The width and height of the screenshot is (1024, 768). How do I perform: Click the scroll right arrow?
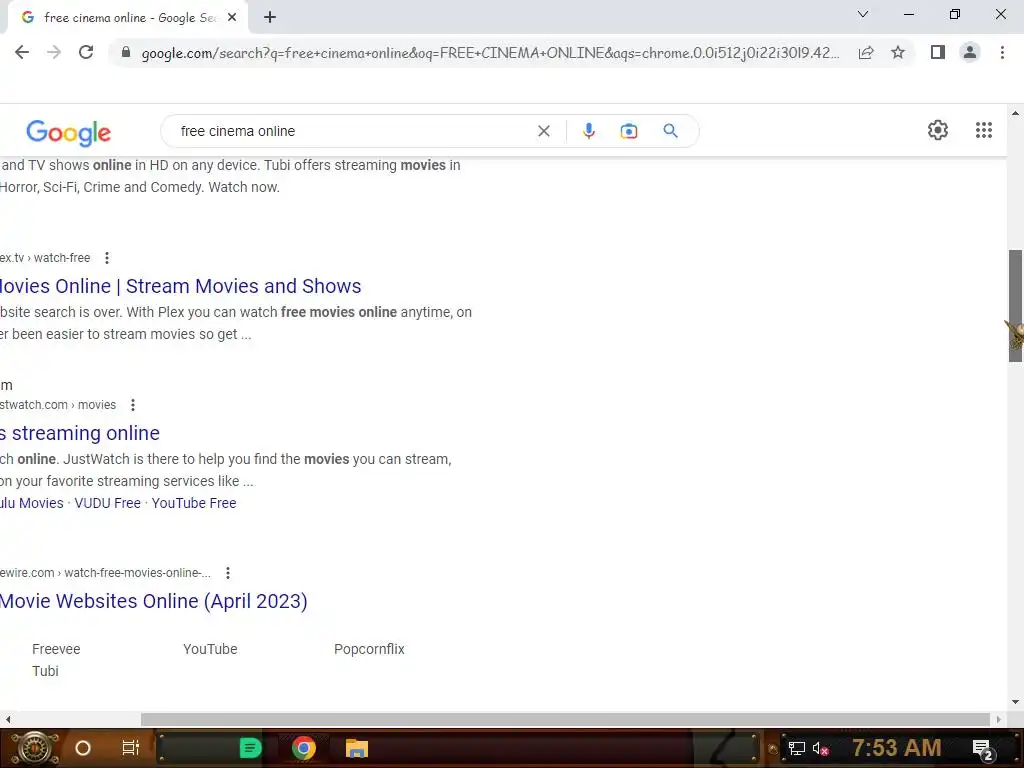[x=998, y=719]
